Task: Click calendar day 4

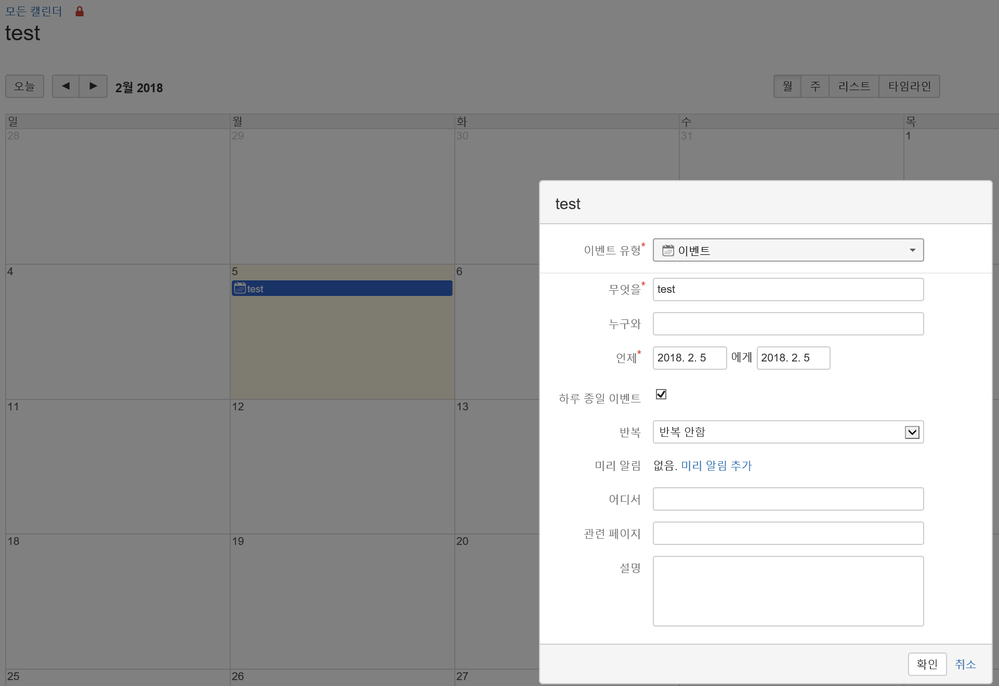Action: click(118, 332)
